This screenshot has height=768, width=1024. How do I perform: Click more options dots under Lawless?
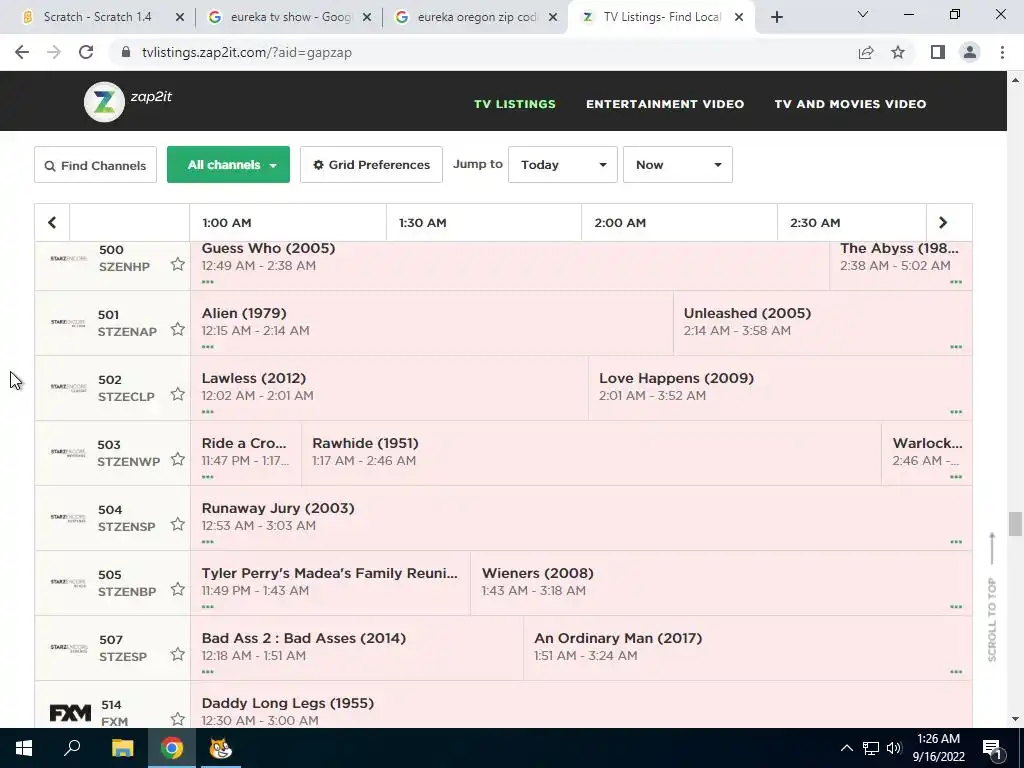(x=208, y=412)
